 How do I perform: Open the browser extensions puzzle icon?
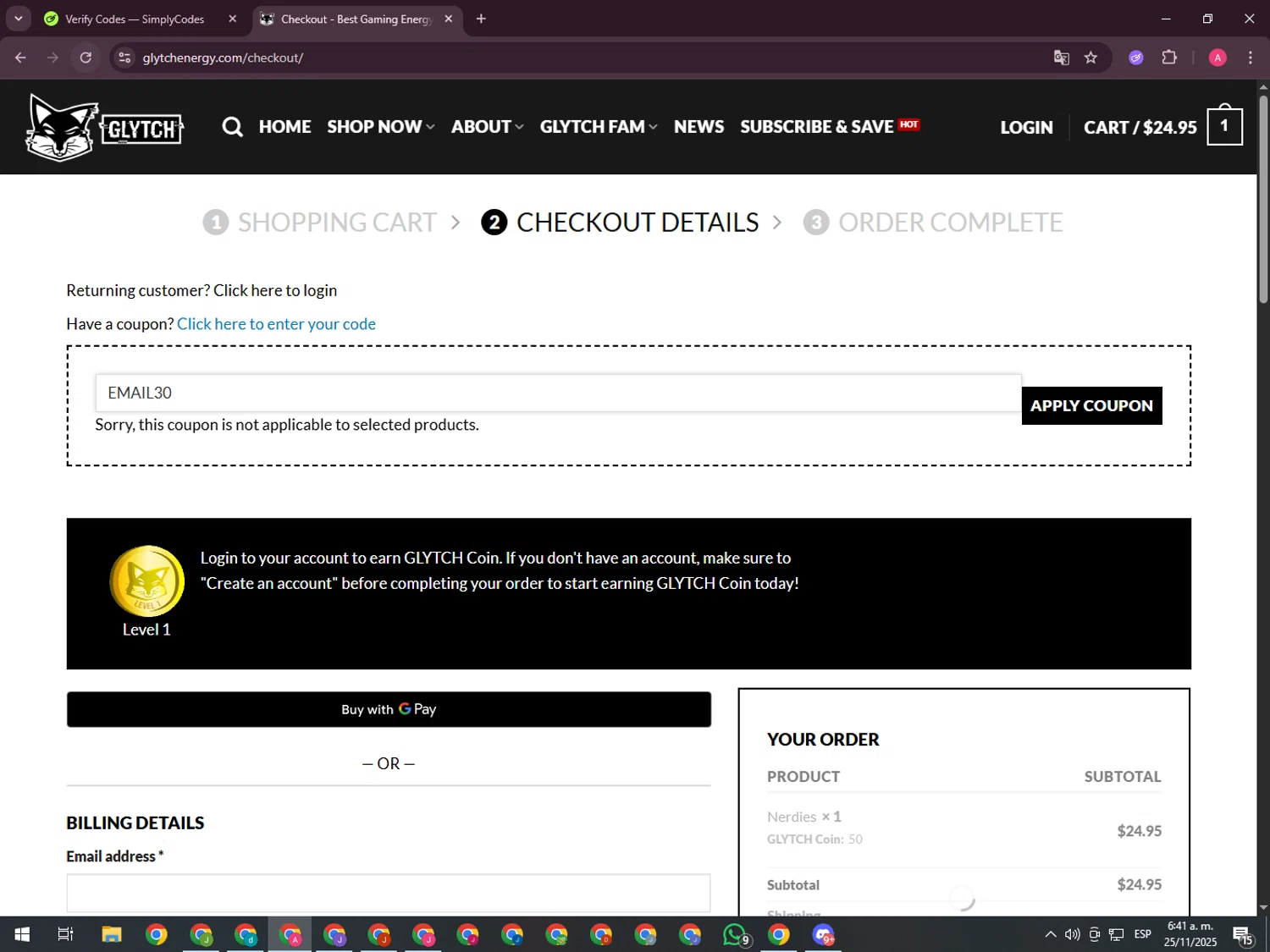tap(1169, 58)
